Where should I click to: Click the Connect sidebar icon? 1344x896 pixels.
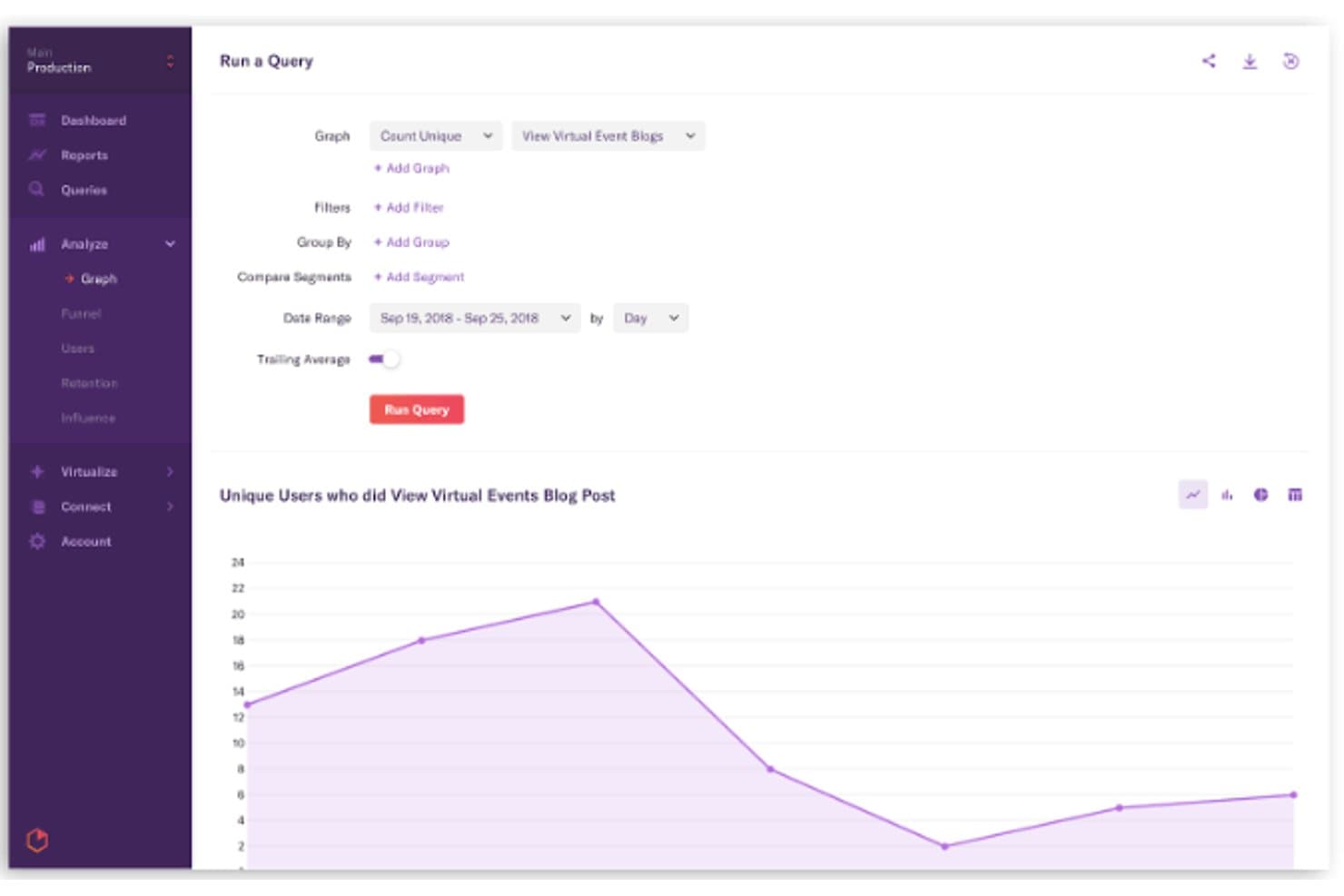[x=37, y=507]
